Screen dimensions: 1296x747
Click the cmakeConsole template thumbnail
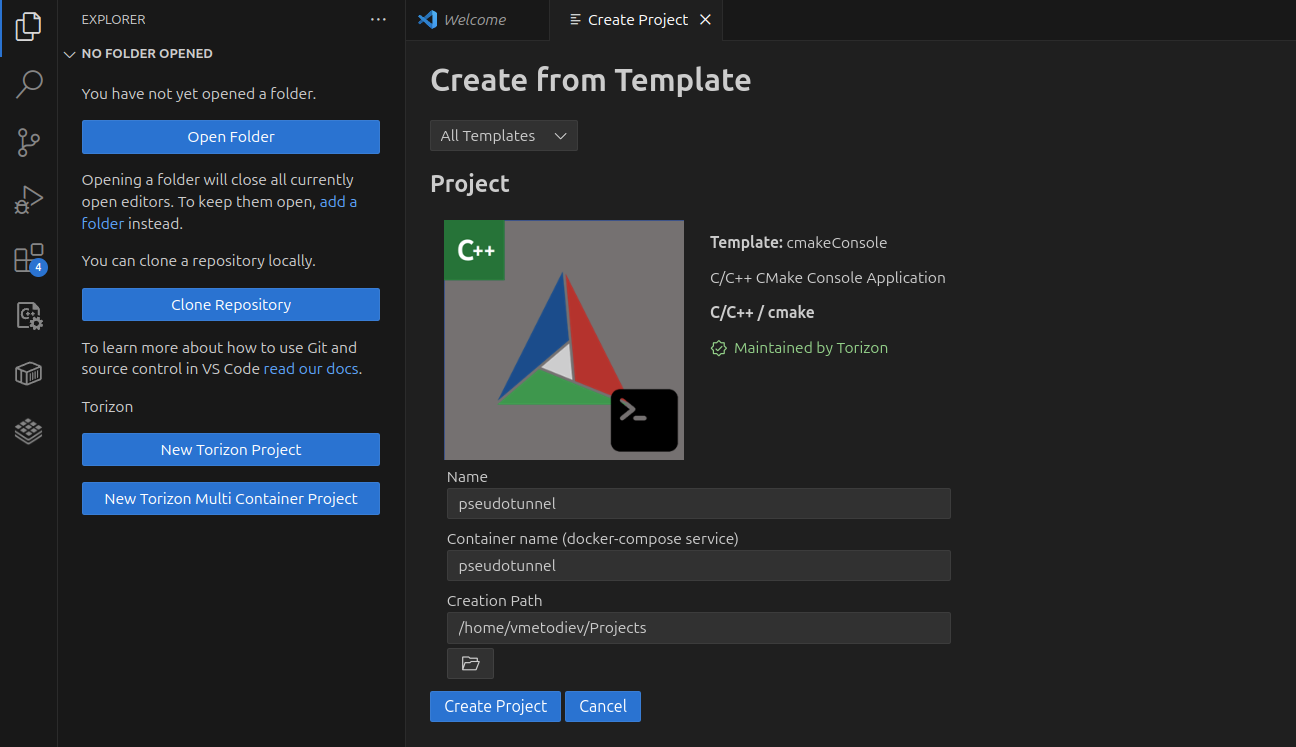tap(564, 340)
